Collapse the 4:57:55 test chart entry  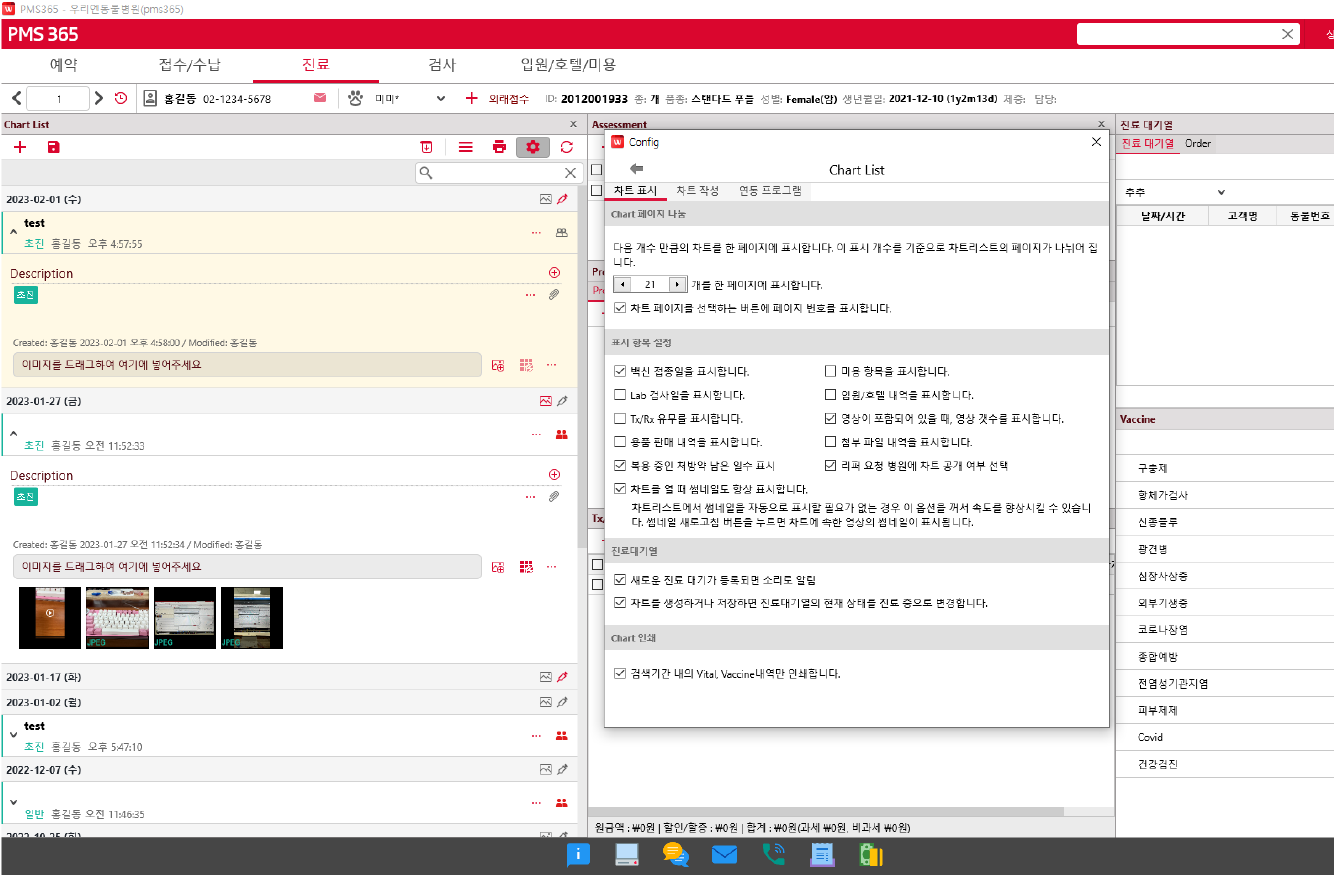14,232
